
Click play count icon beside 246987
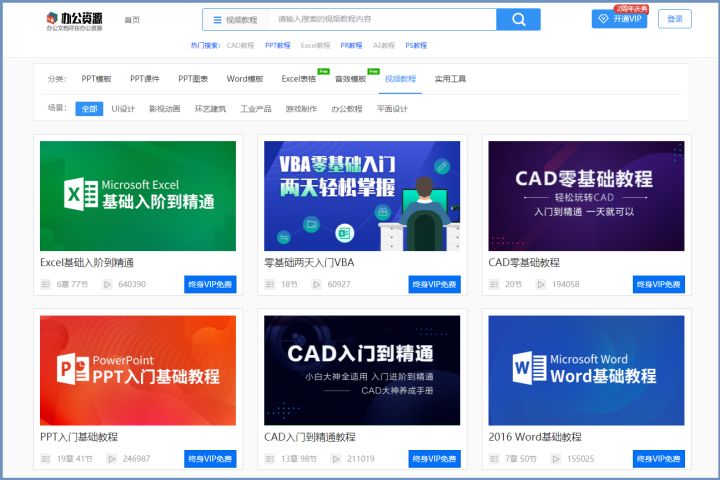[x=112, y=459]
